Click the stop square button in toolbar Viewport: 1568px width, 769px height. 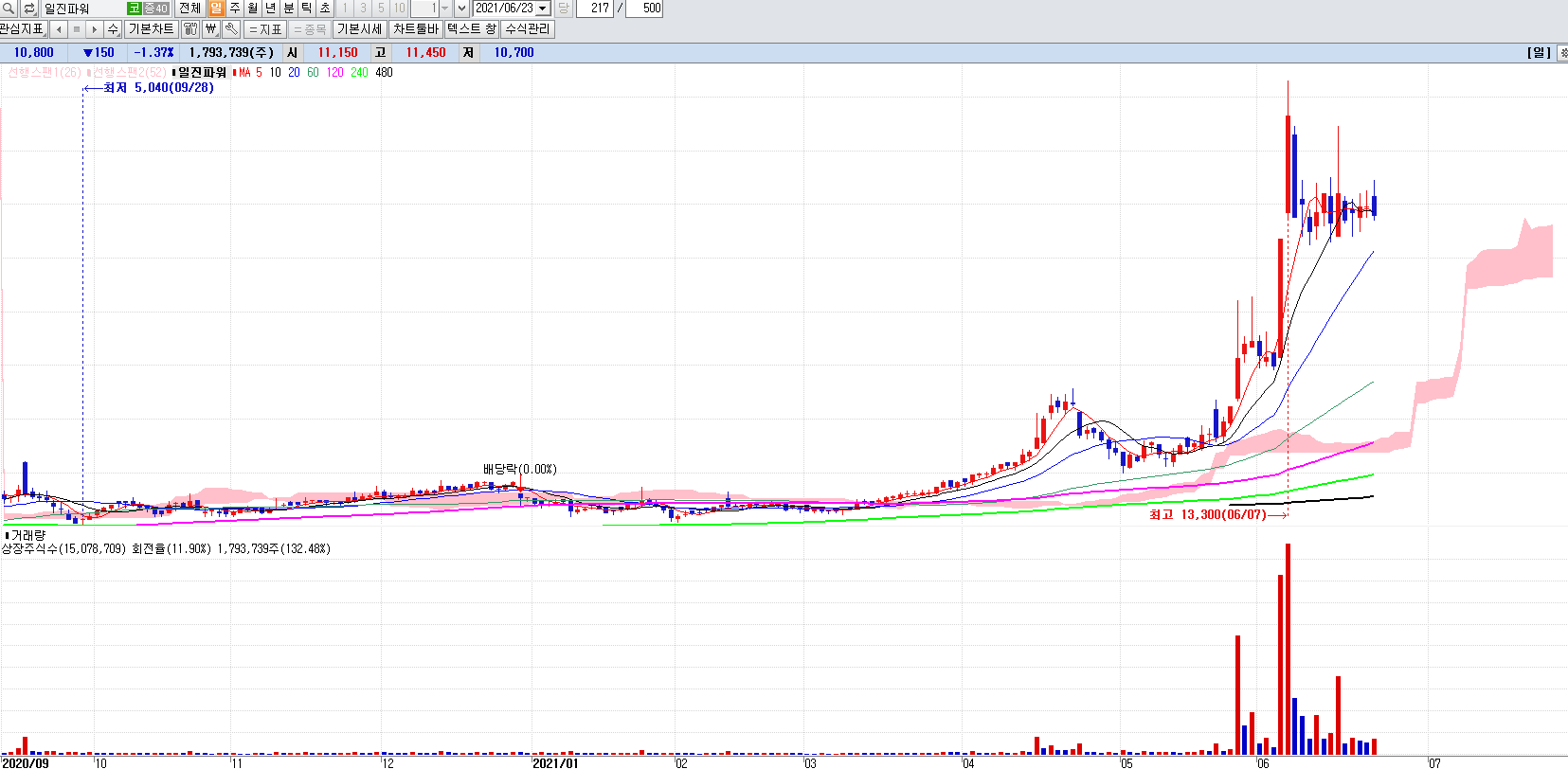pyautogui.click(x=77, y=29)
